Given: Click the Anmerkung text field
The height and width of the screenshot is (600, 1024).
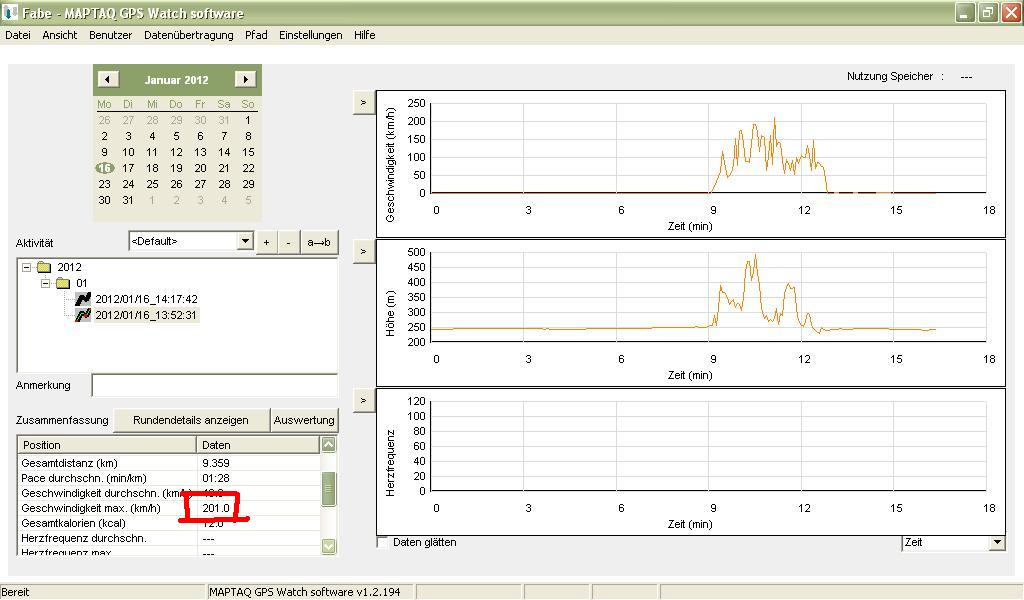Looking at the screenshot, I should (x=214, y=385).
